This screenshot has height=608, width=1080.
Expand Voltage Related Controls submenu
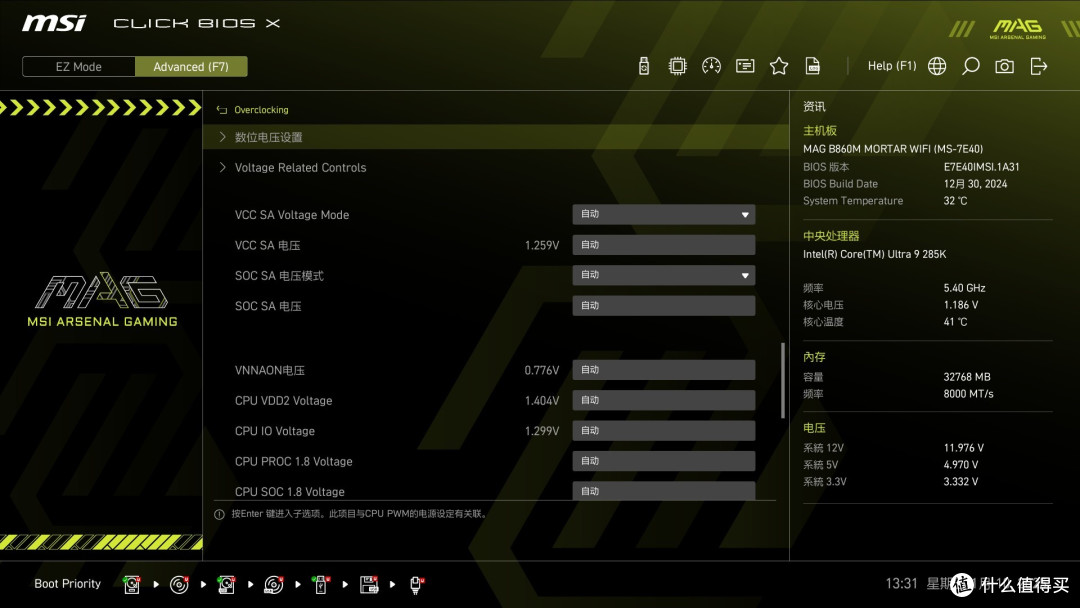pos(496,167)
